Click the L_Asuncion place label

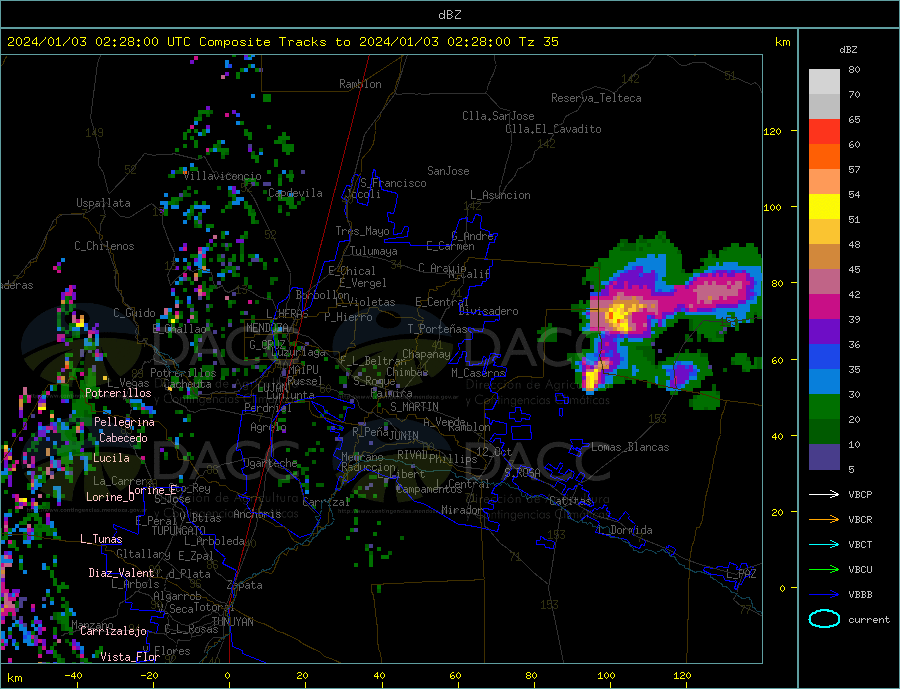point(500,195)
